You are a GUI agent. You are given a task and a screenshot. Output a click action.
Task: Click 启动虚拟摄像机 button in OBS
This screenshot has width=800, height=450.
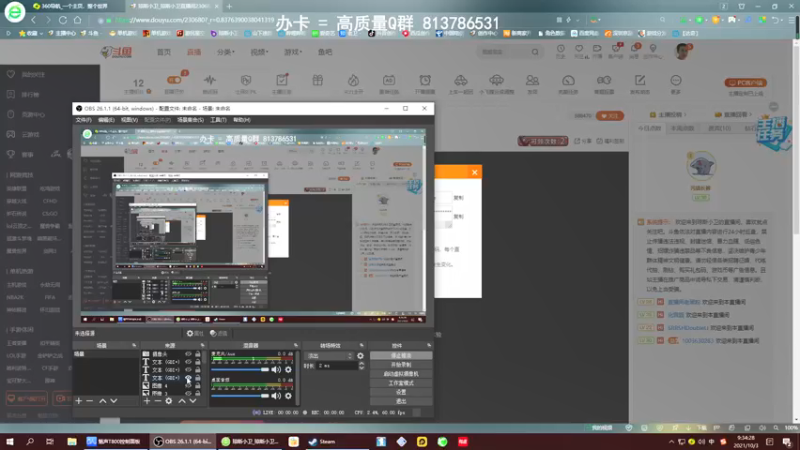pos(401,374)
